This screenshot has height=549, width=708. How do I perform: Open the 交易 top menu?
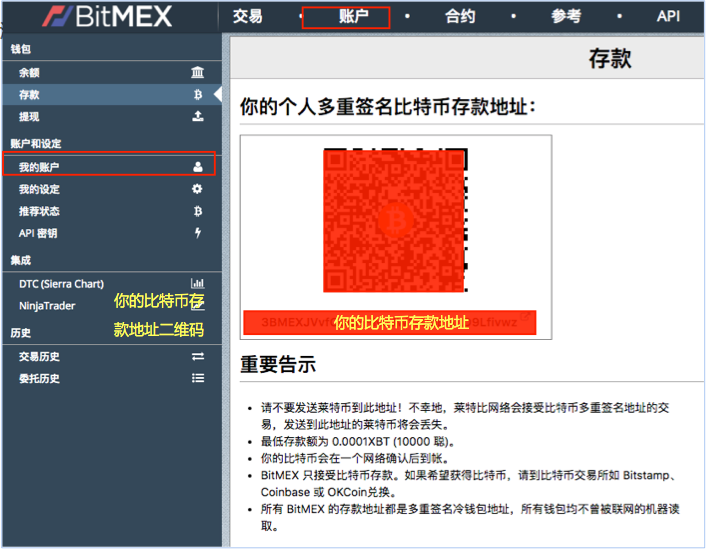[x=247, y=16]
